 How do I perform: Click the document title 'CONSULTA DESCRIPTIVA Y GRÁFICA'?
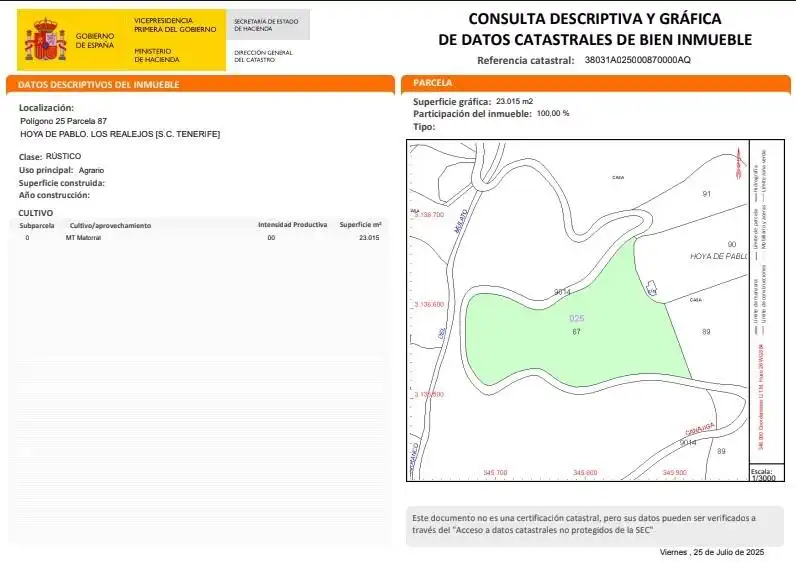(595, 19)
